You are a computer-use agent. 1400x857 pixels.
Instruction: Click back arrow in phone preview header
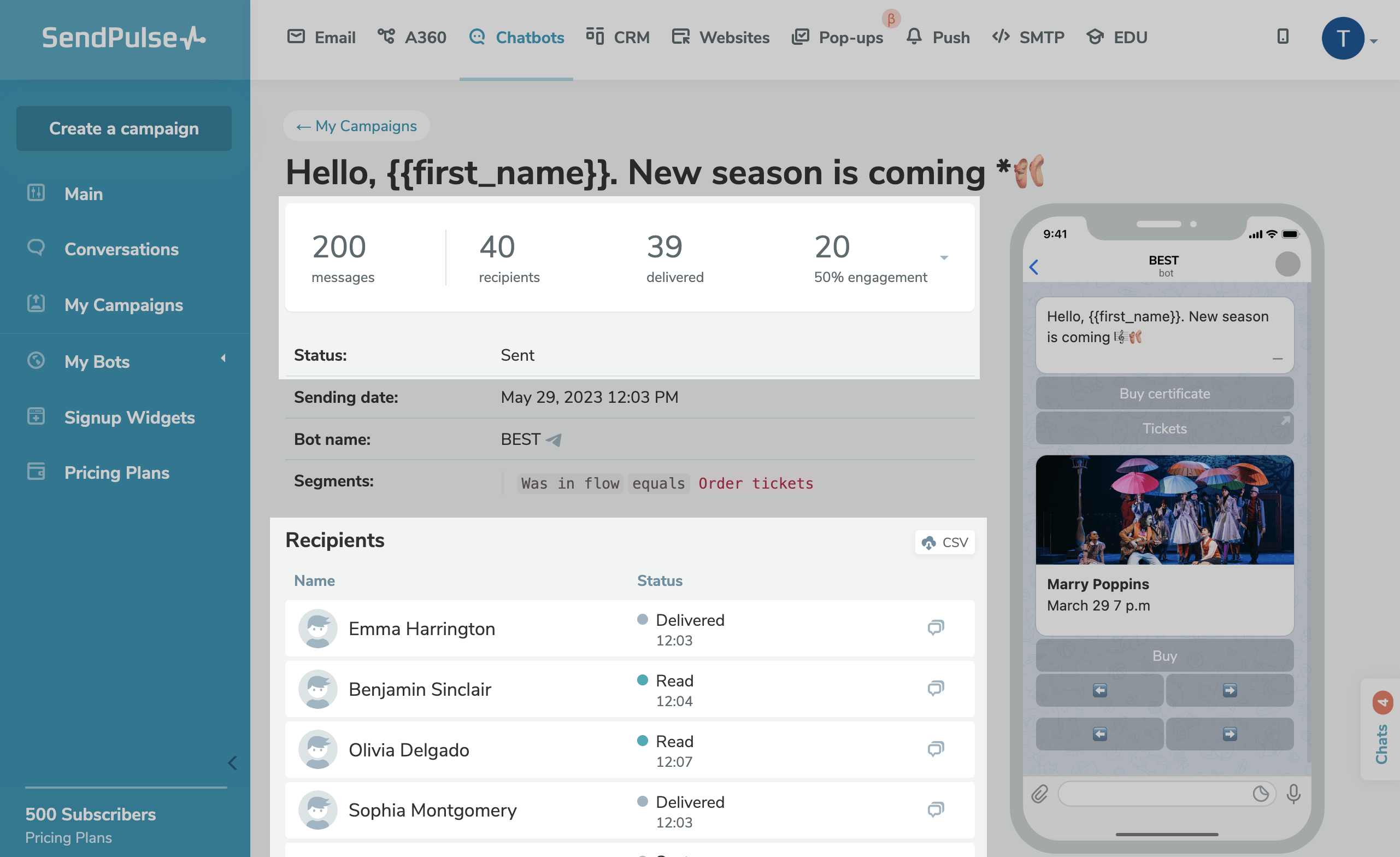pos(1033,267)
